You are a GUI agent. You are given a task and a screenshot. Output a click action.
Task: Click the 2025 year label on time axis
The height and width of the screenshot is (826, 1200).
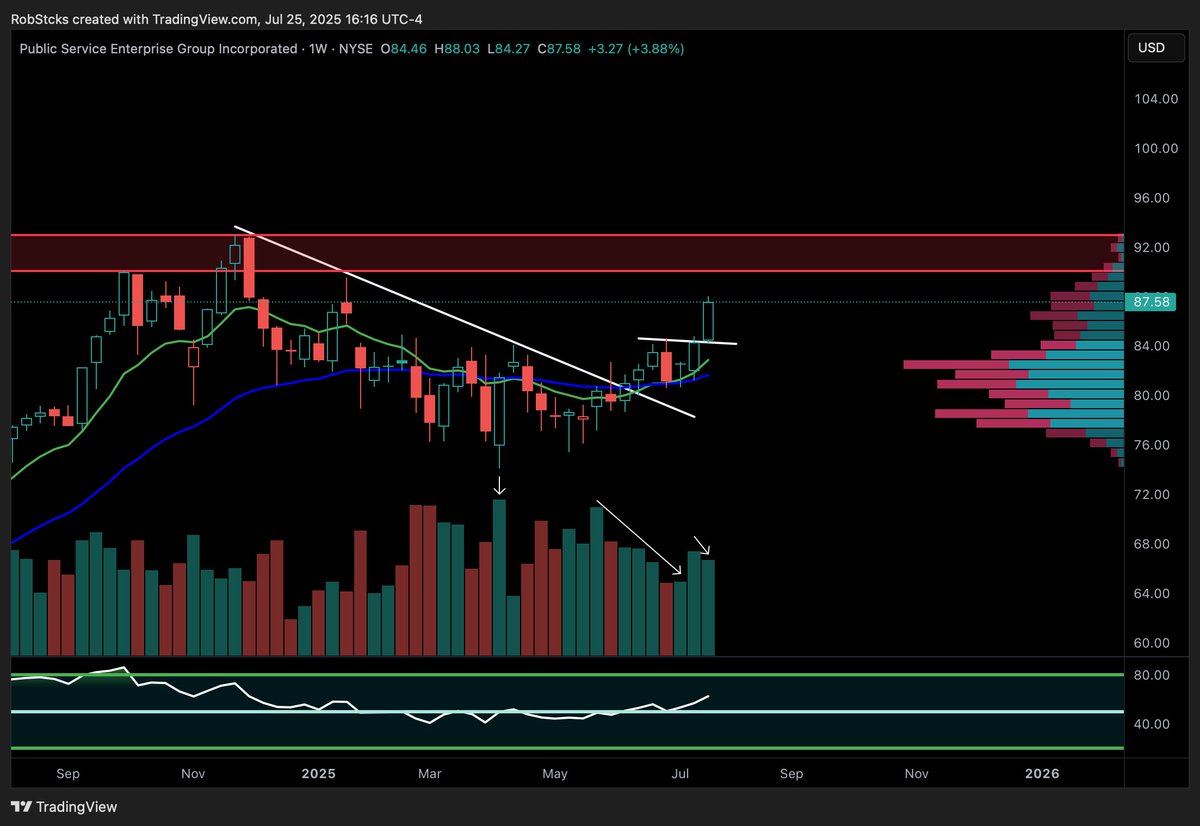coord(318,774)
